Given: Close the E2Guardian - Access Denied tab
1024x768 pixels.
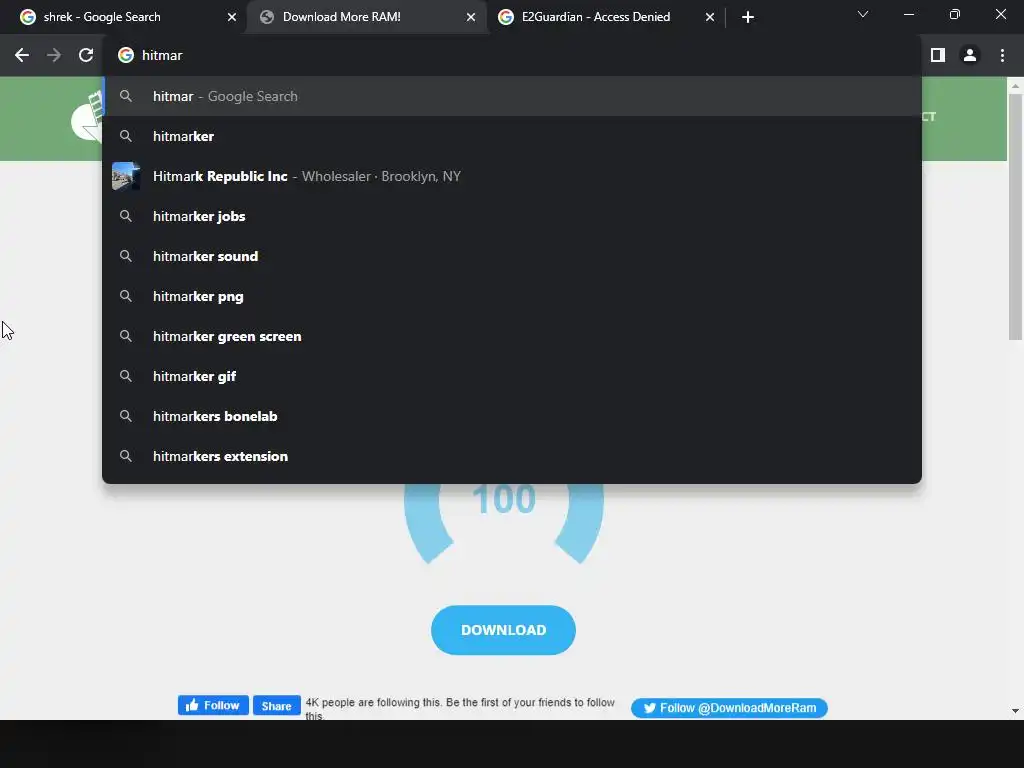Looking at the screenshot, I should pyautogui.click(x=710, y=17).
